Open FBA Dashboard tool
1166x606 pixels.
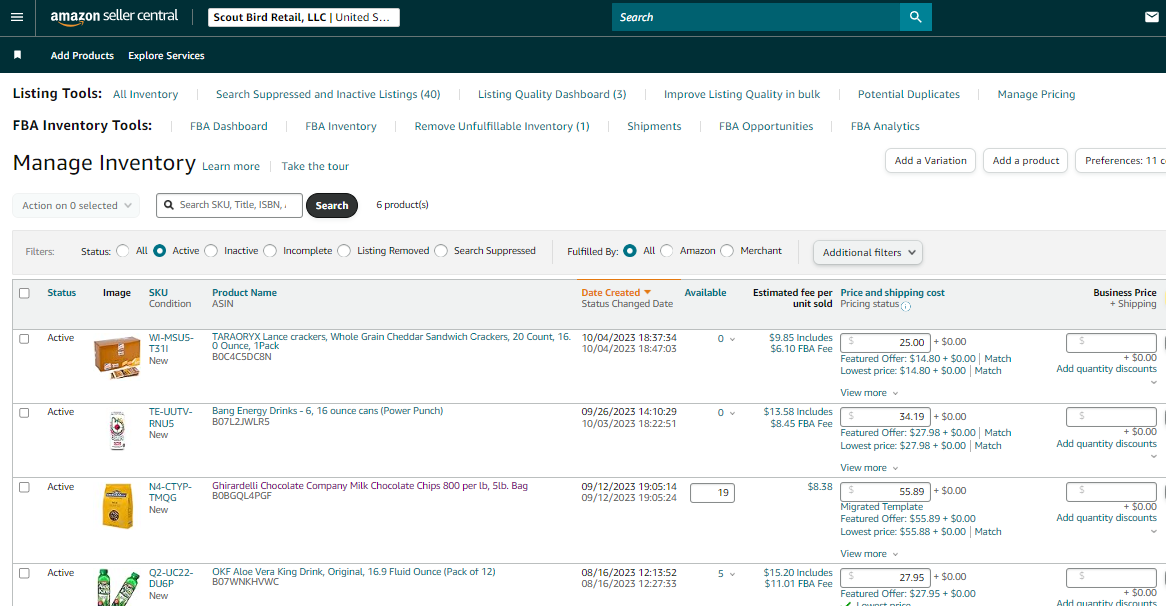pyautogui.click(x=228, y=126)
